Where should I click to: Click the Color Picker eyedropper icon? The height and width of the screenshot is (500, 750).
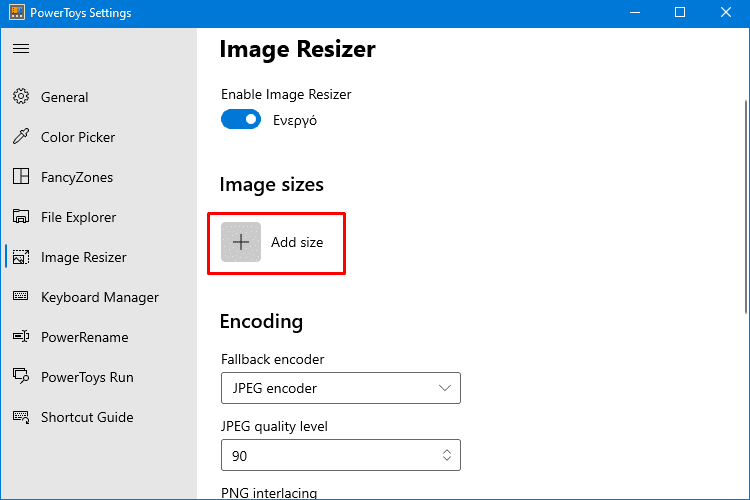[21, 137]
